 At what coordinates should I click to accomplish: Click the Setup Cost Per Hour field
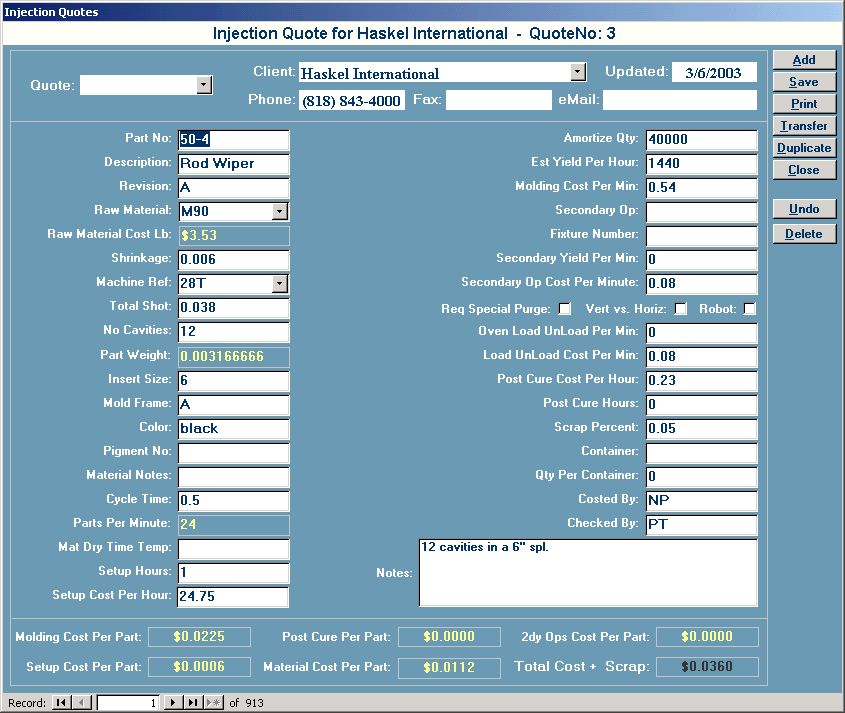point(233,597)
